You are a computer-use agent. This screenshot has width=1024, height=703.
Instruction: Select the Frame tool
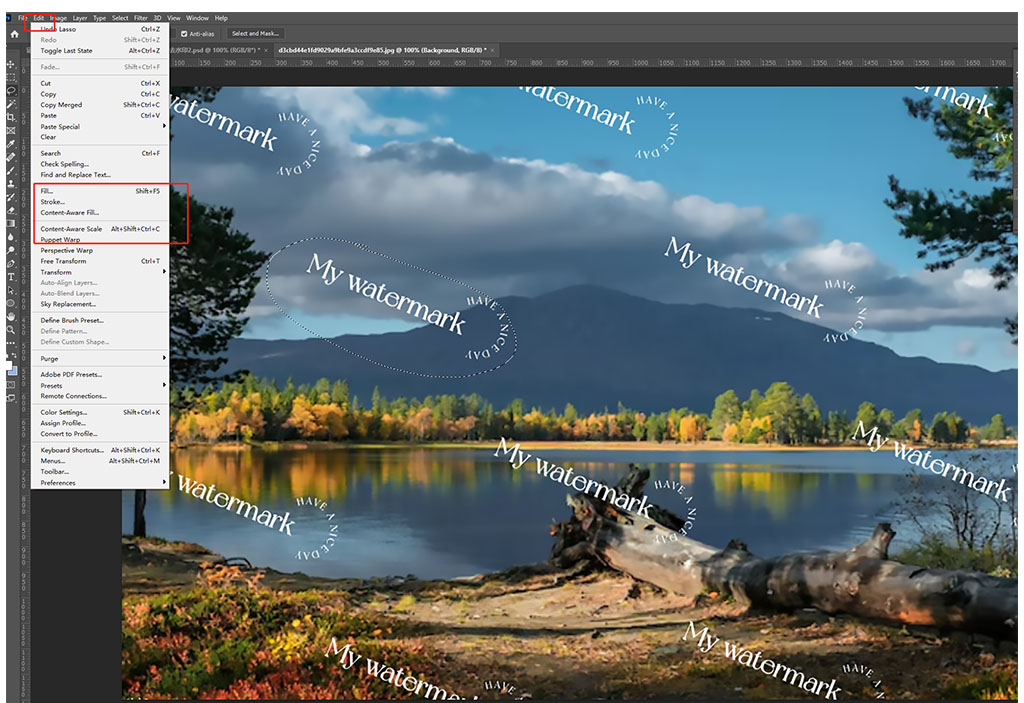[11, 130]
